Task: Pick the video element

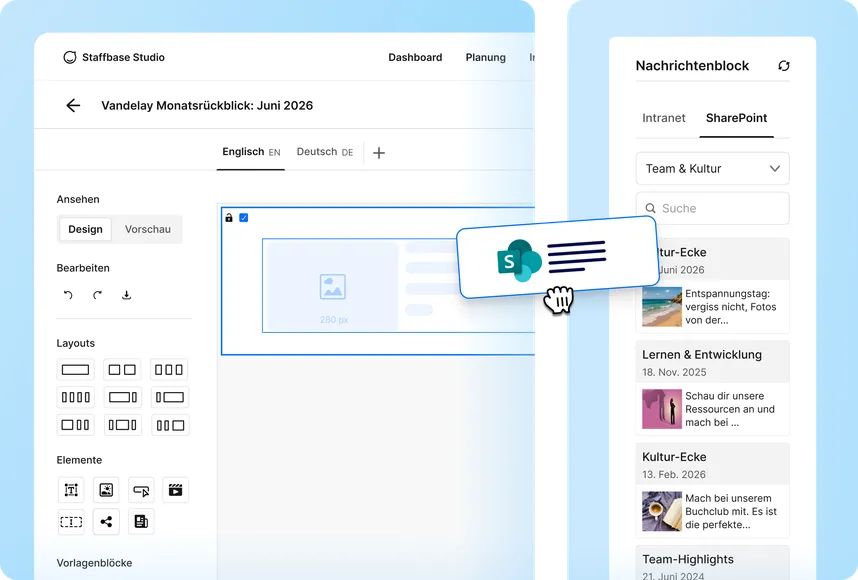Action: 176,490
